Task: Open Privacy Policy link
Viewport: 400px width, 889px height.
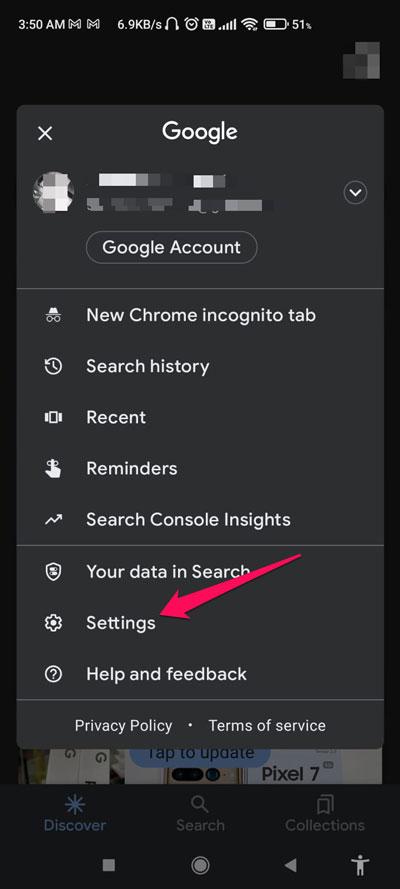Action: pos(124,725)
